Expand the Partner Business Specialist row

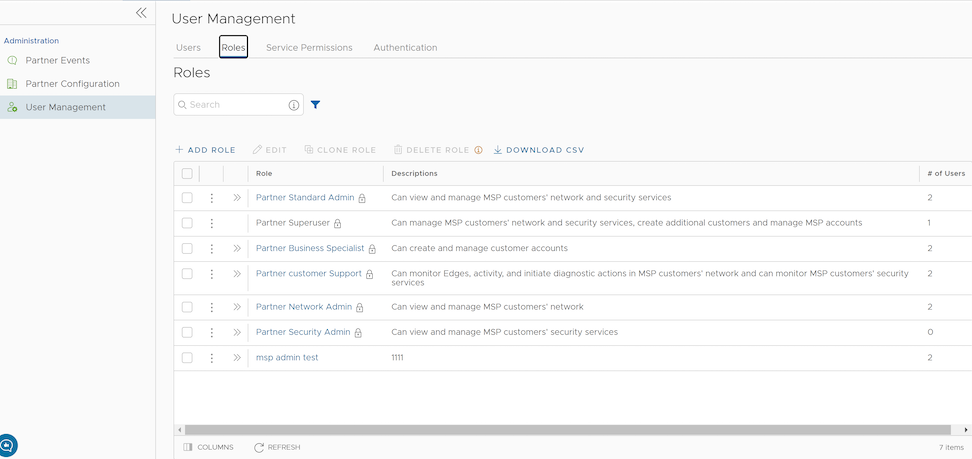point(237,248)
